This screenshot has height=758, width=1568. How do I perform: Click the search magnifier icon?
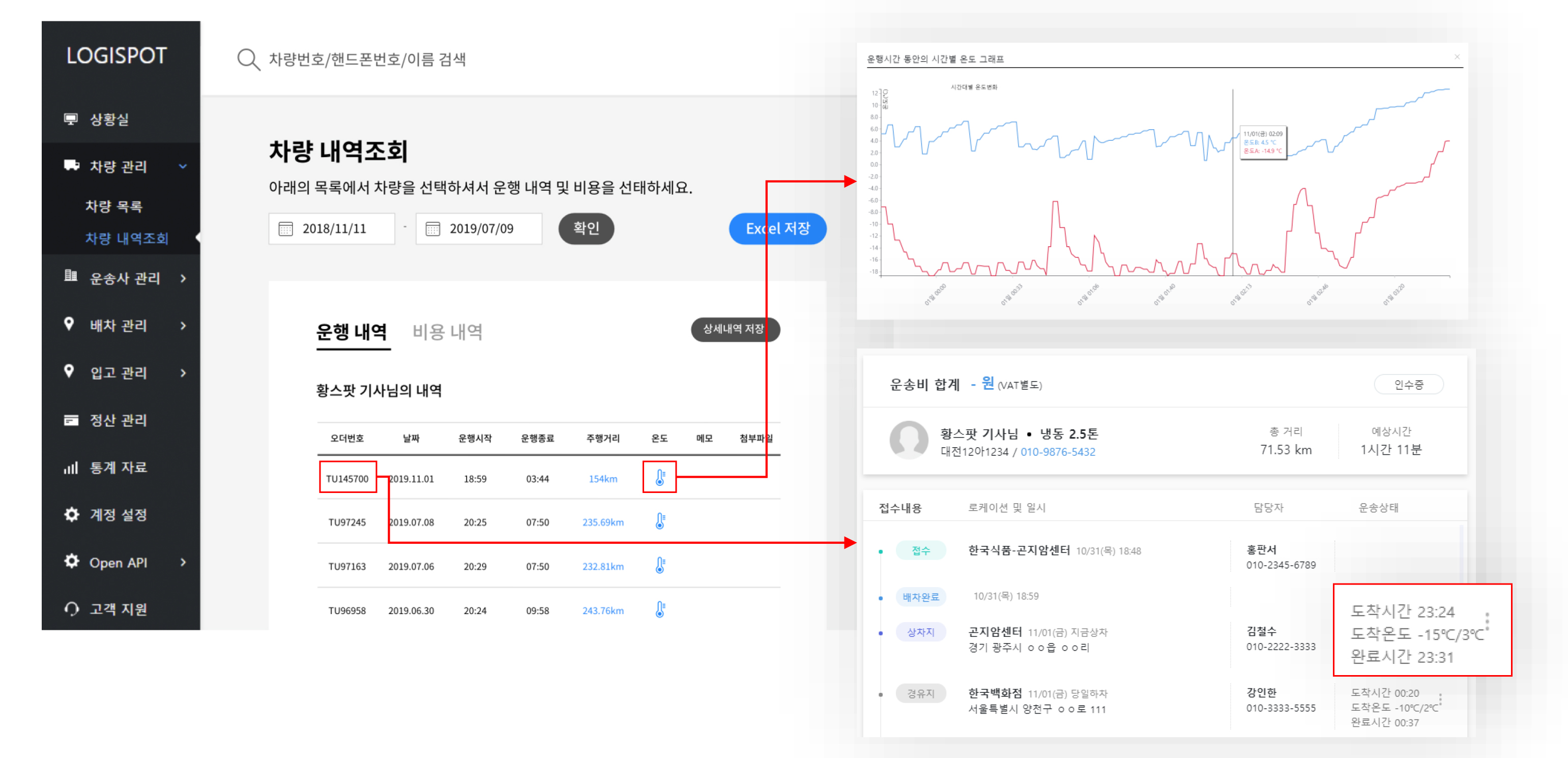click(x=248, y=59)
